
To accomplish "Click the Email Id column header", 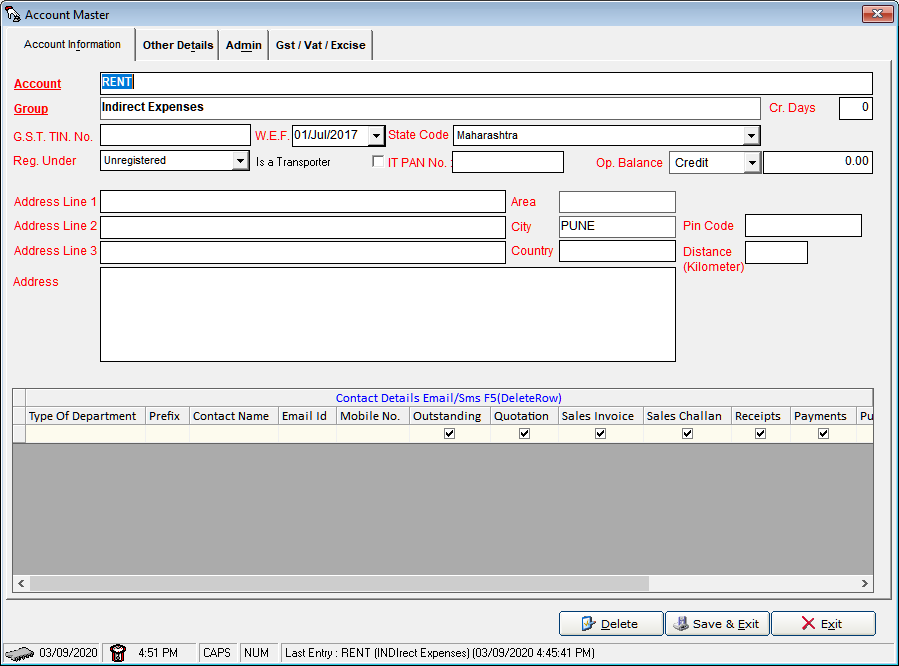I will (x=307, y=416).
